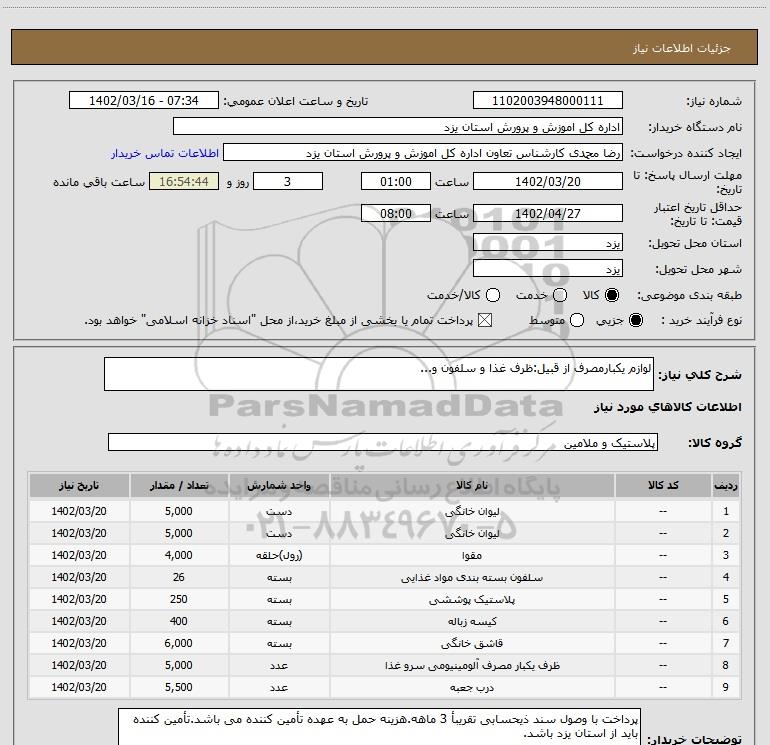Click the واحد شمارش column header
The height and width of the screenshot is (745, 770).
(279, 485)
